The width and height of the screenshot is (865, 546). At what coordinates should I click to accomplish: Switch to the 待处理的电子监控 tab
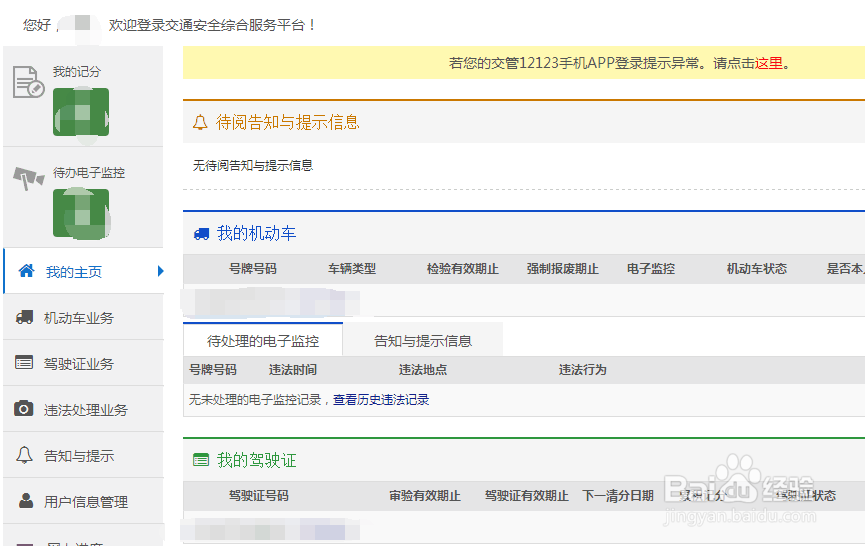point(263,340)
